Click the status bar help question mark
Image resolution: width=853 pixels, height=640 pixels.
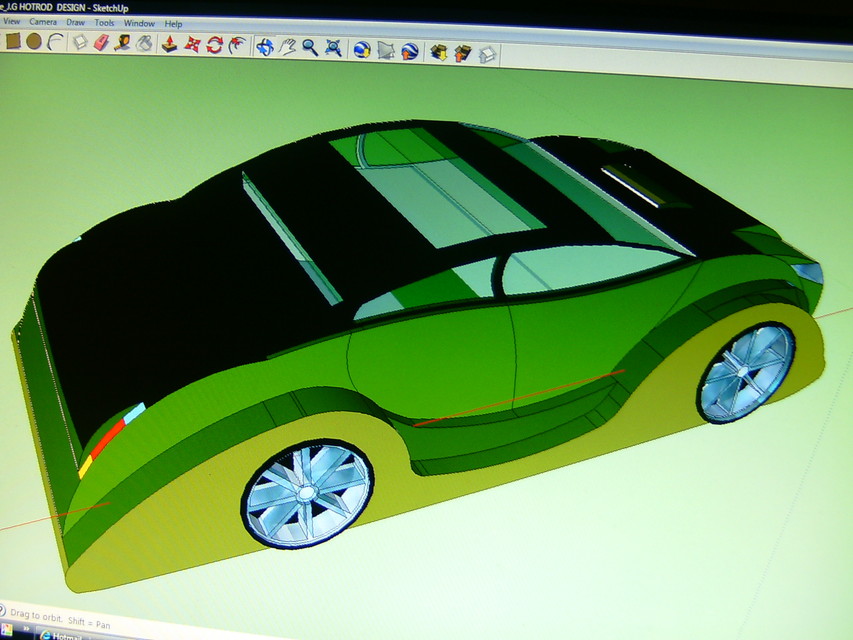coord(4,607)
